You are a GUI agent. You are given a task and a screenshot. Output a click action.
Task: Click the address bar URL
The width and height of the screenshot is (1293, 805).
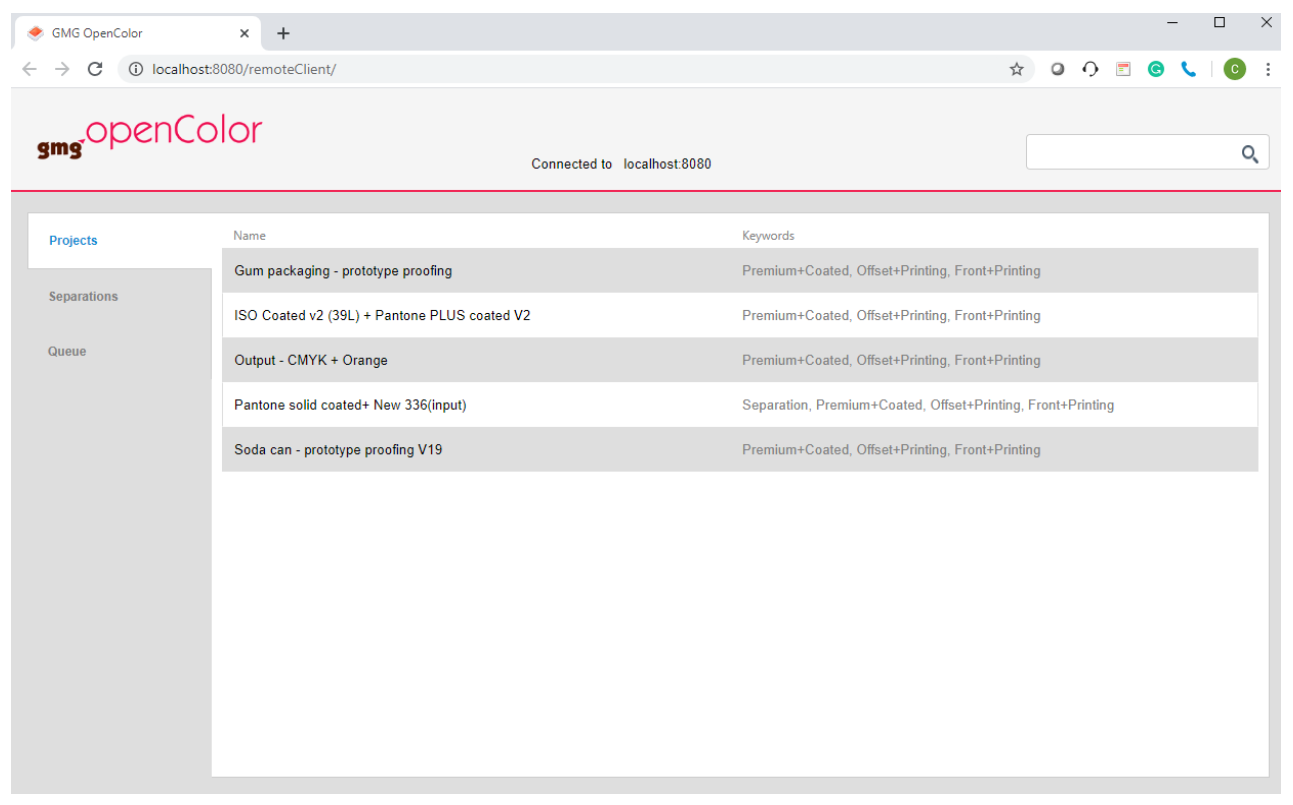[244, 69]
